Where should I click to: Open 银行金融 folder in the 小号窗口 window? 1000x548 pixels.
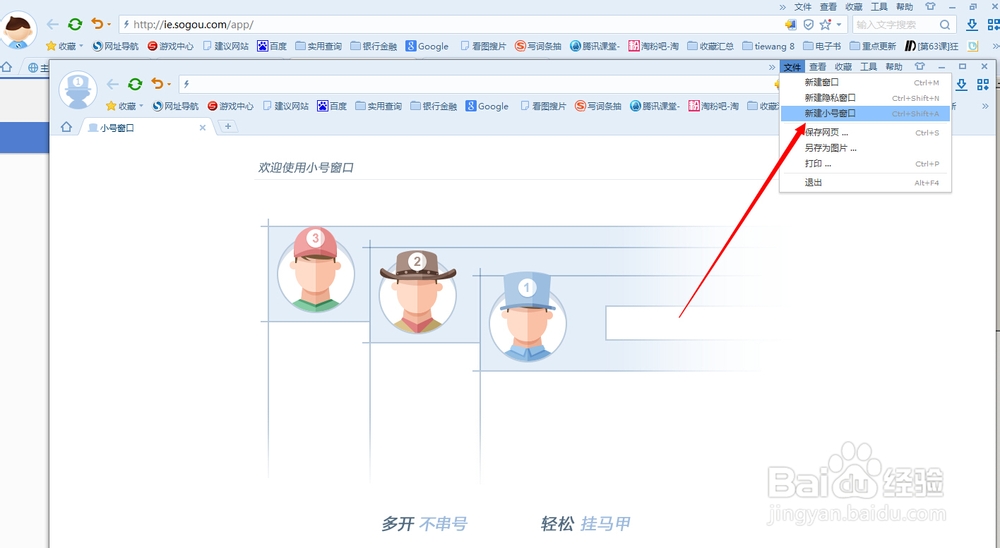pos(434,106)
